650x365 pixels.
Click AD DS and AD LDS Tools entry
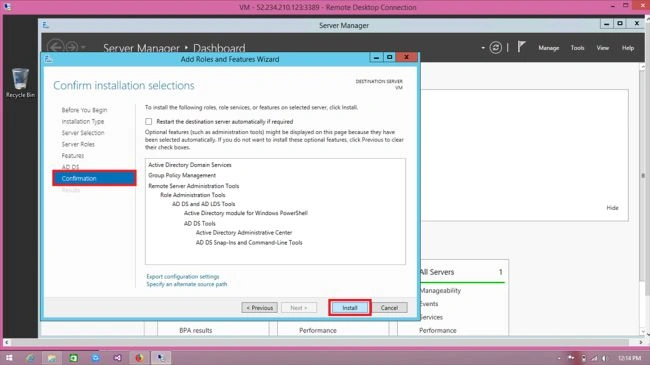(204, 204)
